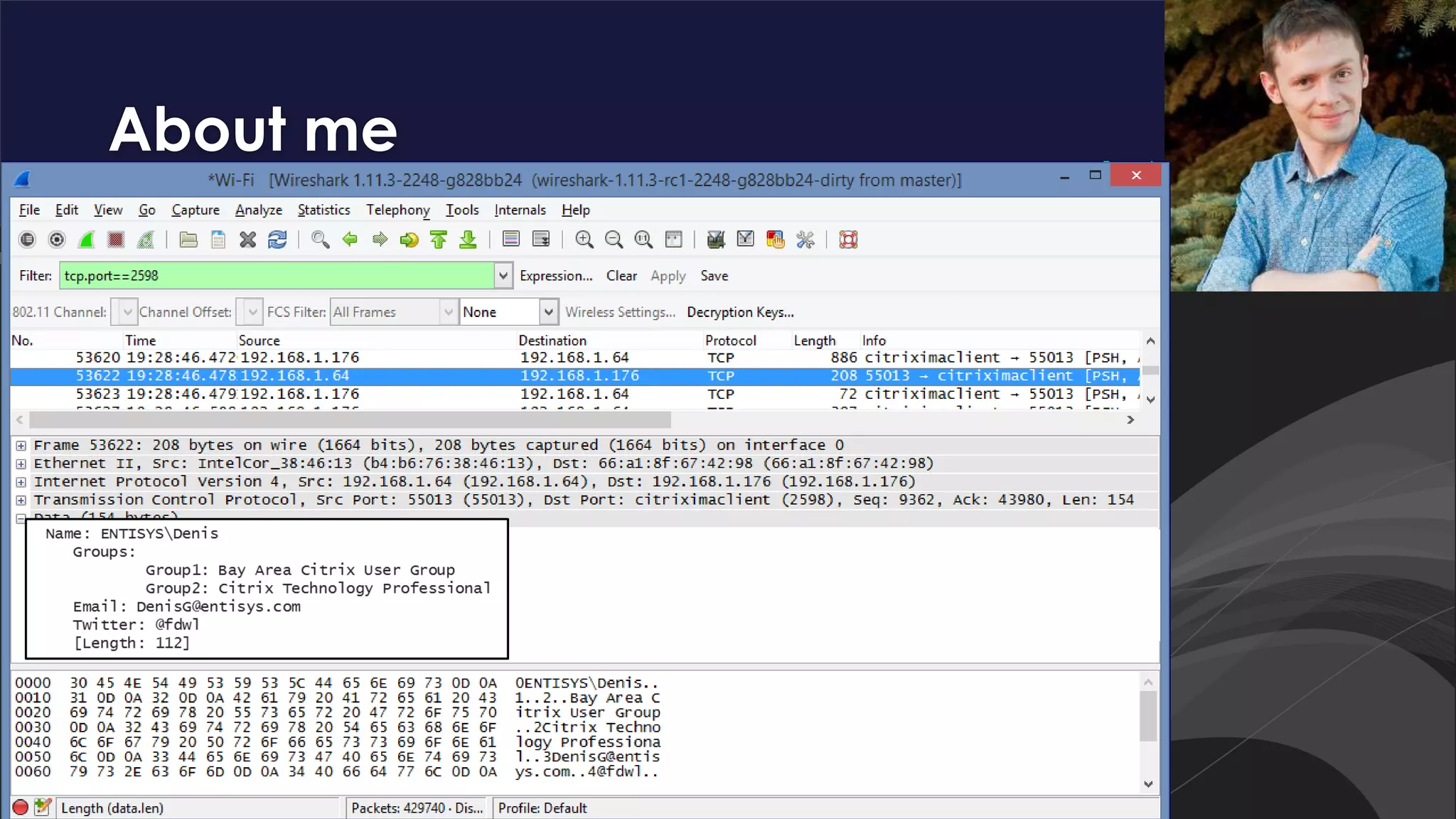Click the Find packet magnifier icon
This screenshot has height=819, width=1456.
tap(320, 240)
